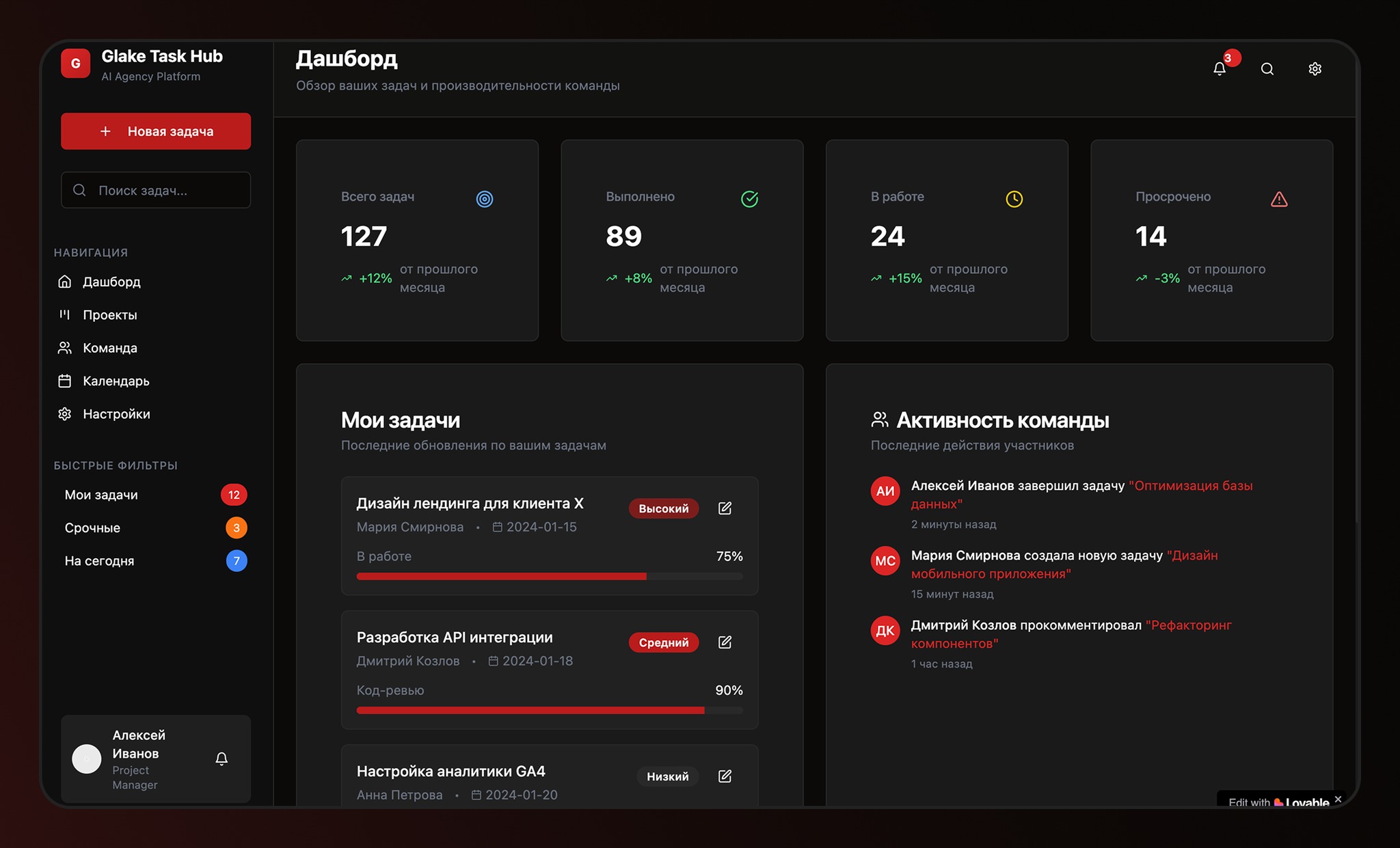Edit the Настройка аналитики GA4 task
The width and height of the screenshot is (1400, 848).
pos(725,776)
